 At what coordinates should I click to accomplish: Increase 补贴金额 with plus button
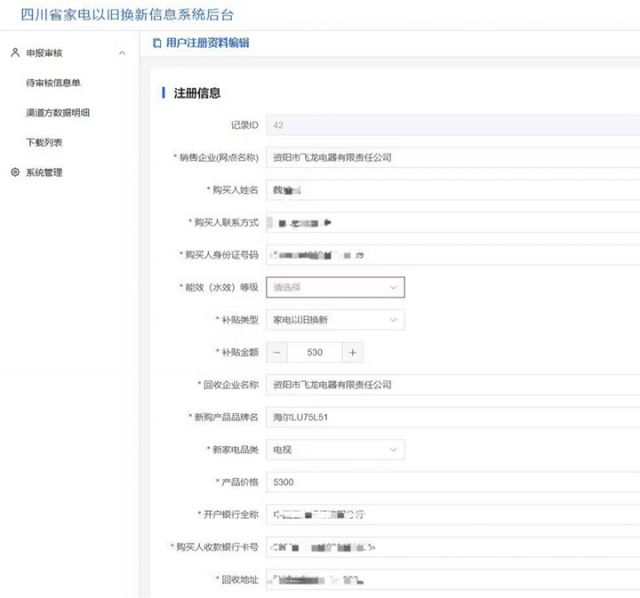click(352, 353)
